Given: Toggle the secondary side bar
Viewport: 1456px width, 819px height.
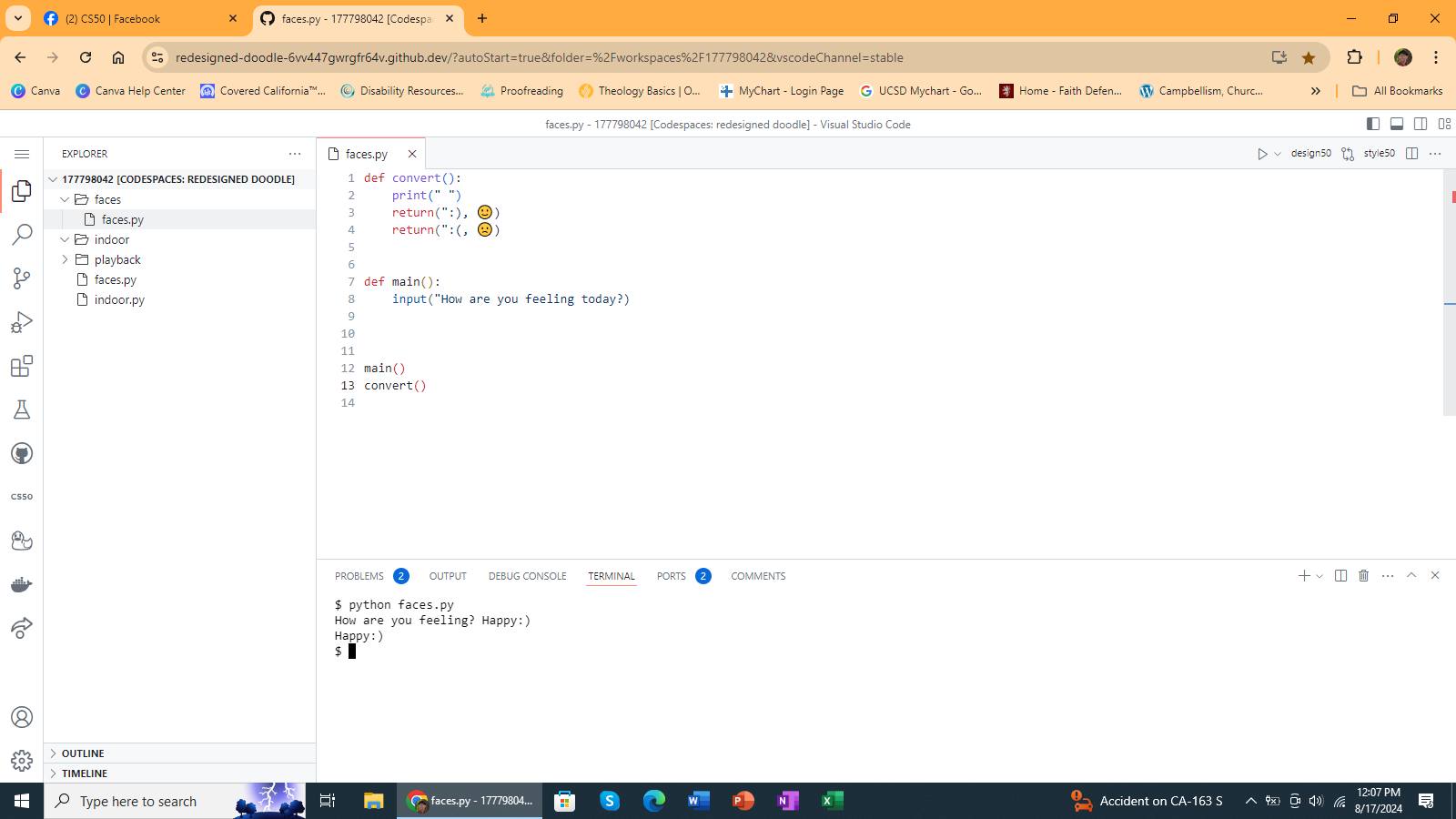Looking at the screenshot, I should pyautogui.click(x=1421, y=124).
